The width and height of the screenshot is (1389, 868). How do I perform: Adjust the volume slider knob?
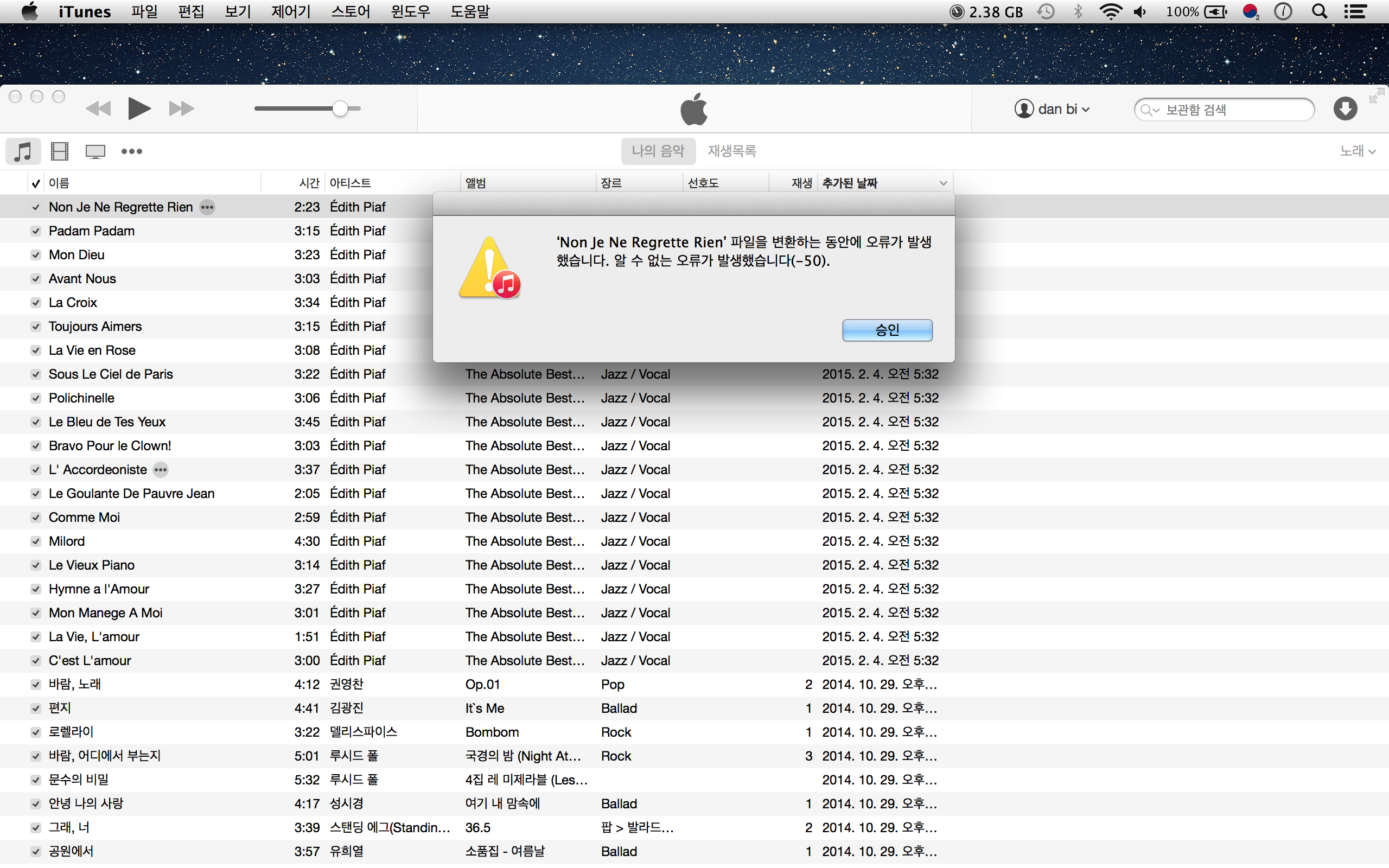(x=340, y=108)
